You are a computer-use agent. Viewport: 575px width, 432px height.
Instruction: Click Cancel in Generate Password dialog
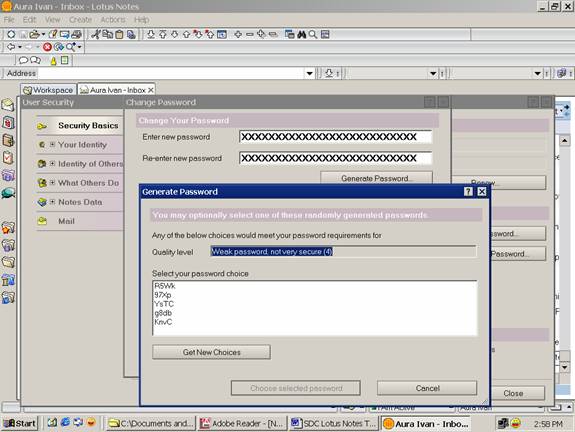click(x=427, y=388)
